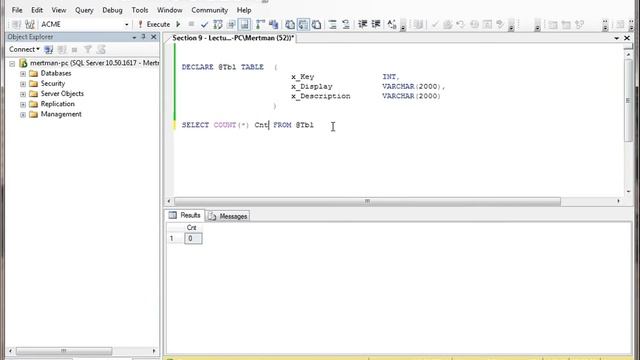Switch output to Results to Grid
The height and width of the screenshot is (360, 640).
coord(303,24)
